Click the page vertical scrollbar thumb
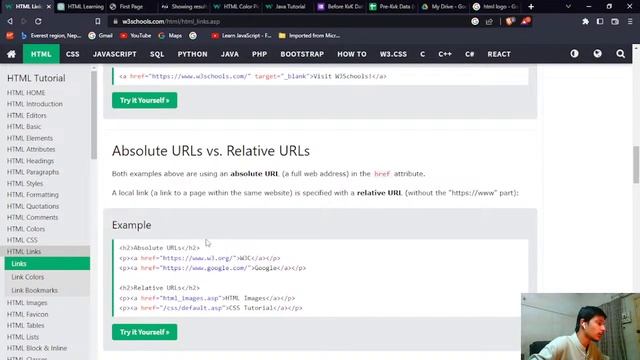Screen dimensions: 640x360 636,164
